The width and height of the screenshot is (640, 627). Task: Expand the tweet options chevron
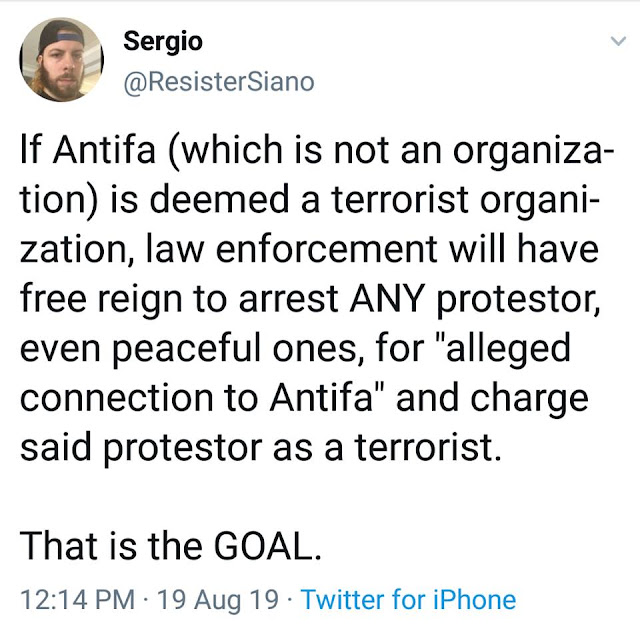618,41
